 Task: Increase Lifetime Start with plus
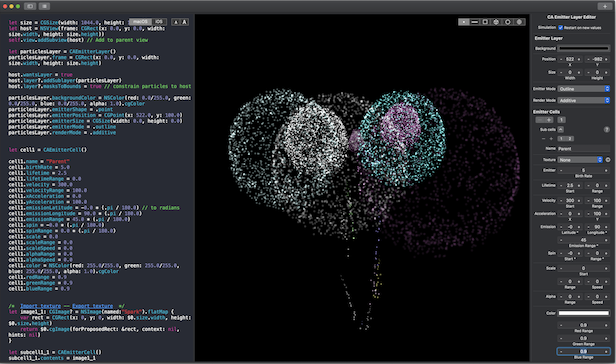click(579, 185)
